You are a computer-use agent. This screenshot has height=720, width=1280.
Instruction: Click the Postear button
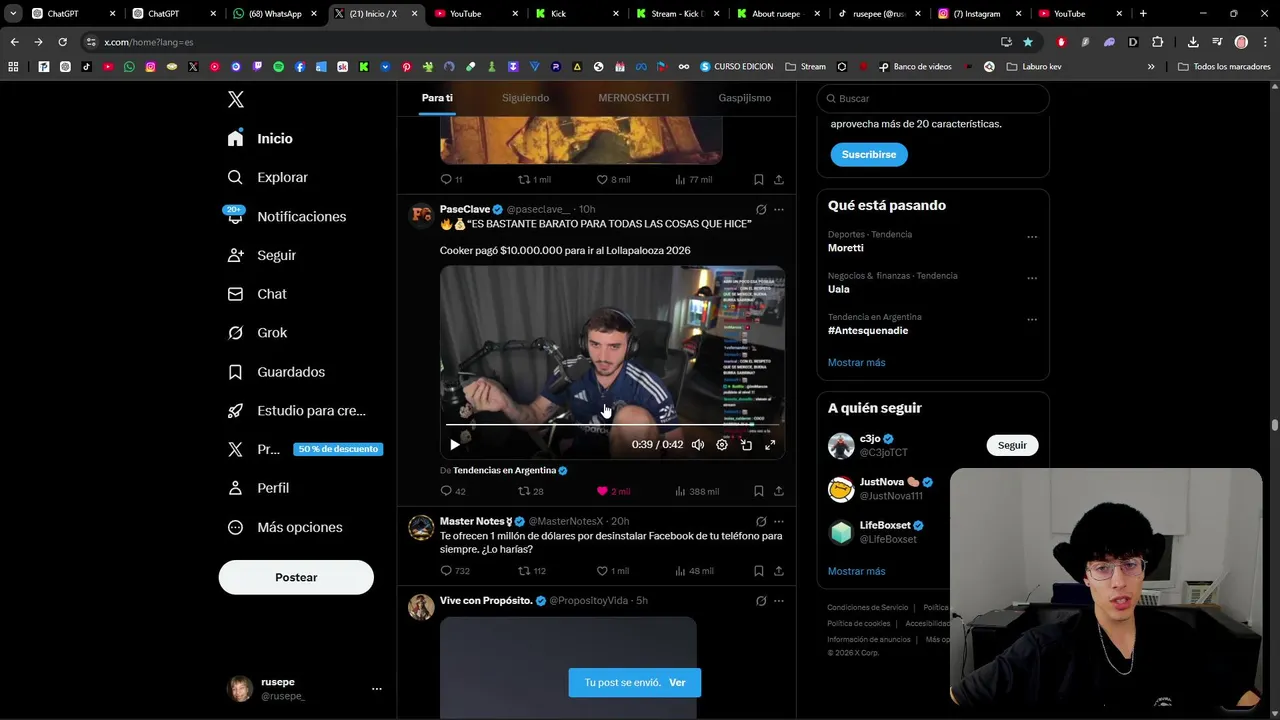coord(296,577)
